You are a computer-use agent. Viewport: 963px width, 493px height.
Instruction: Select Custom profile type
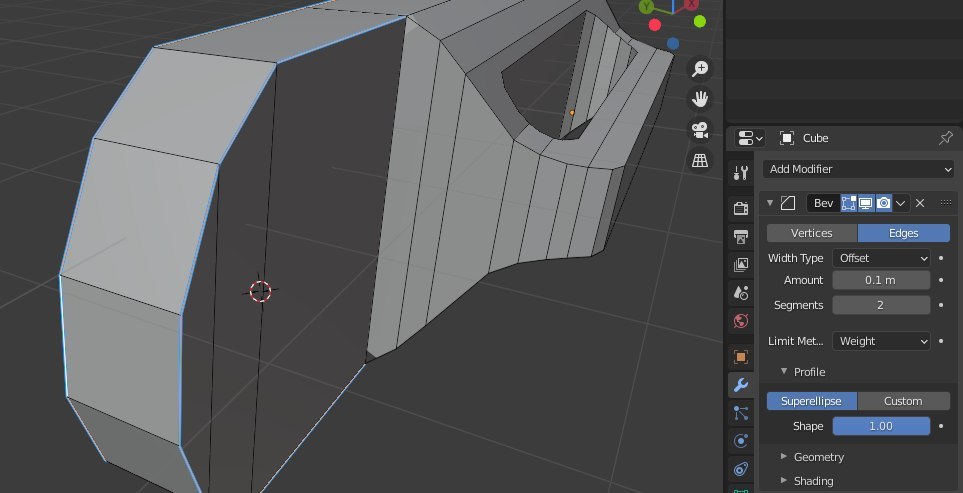903,401
